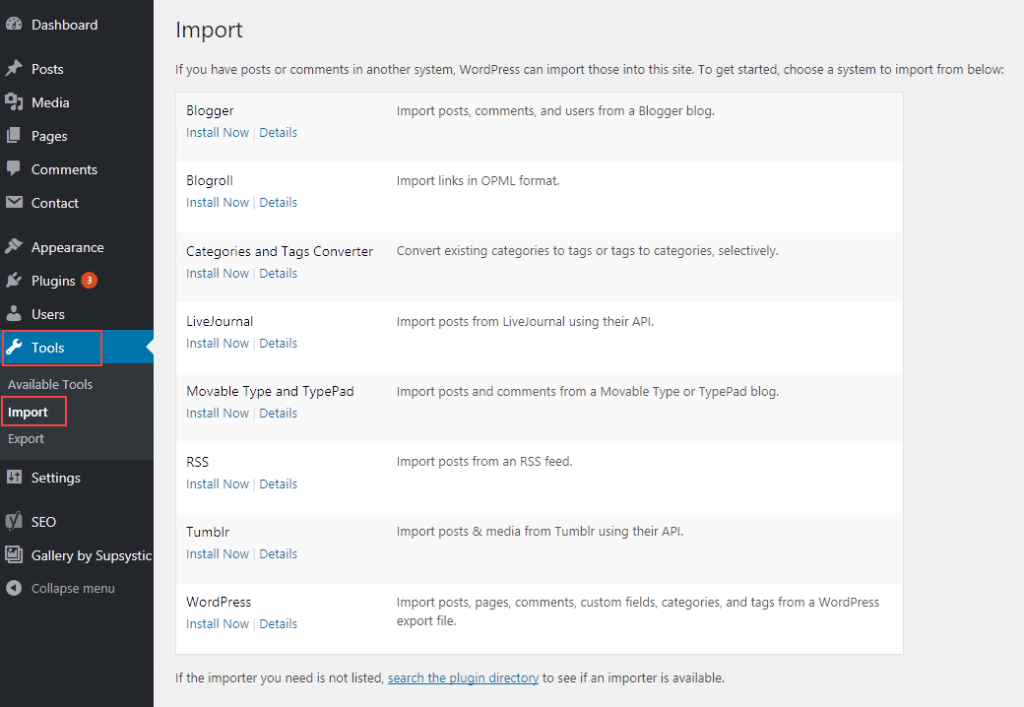This screenshot has height=707, width=1024.
Task: Install the Tumblr importer
Action: tap(217, 553)
